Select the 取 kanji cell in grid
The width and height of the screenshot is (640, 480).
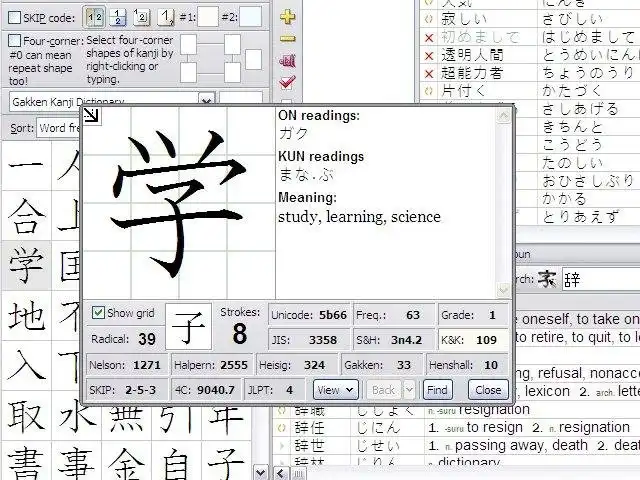click(26, 416)
